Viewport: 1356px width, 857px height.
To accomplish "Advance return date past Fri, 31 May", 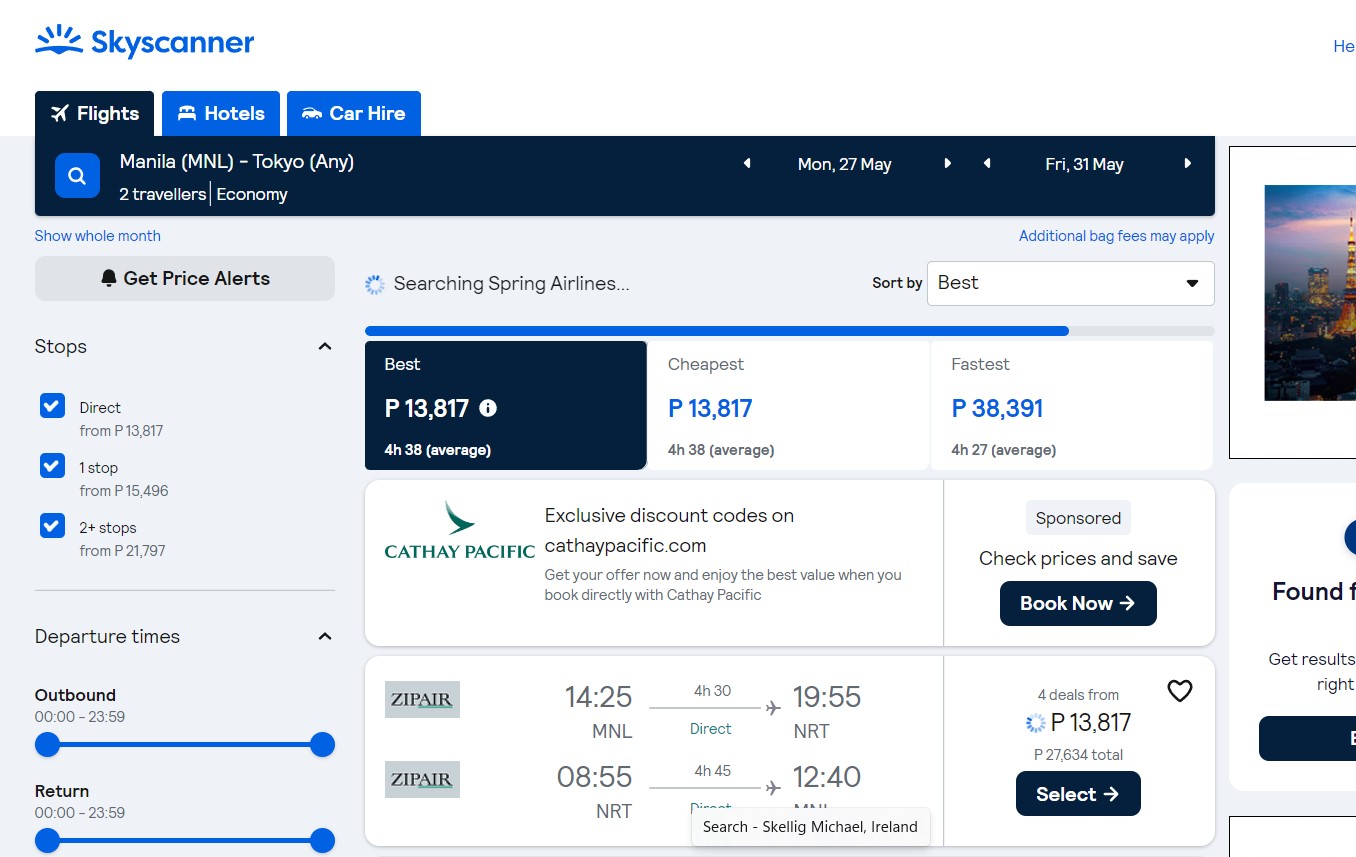I will click(1188, 164).
